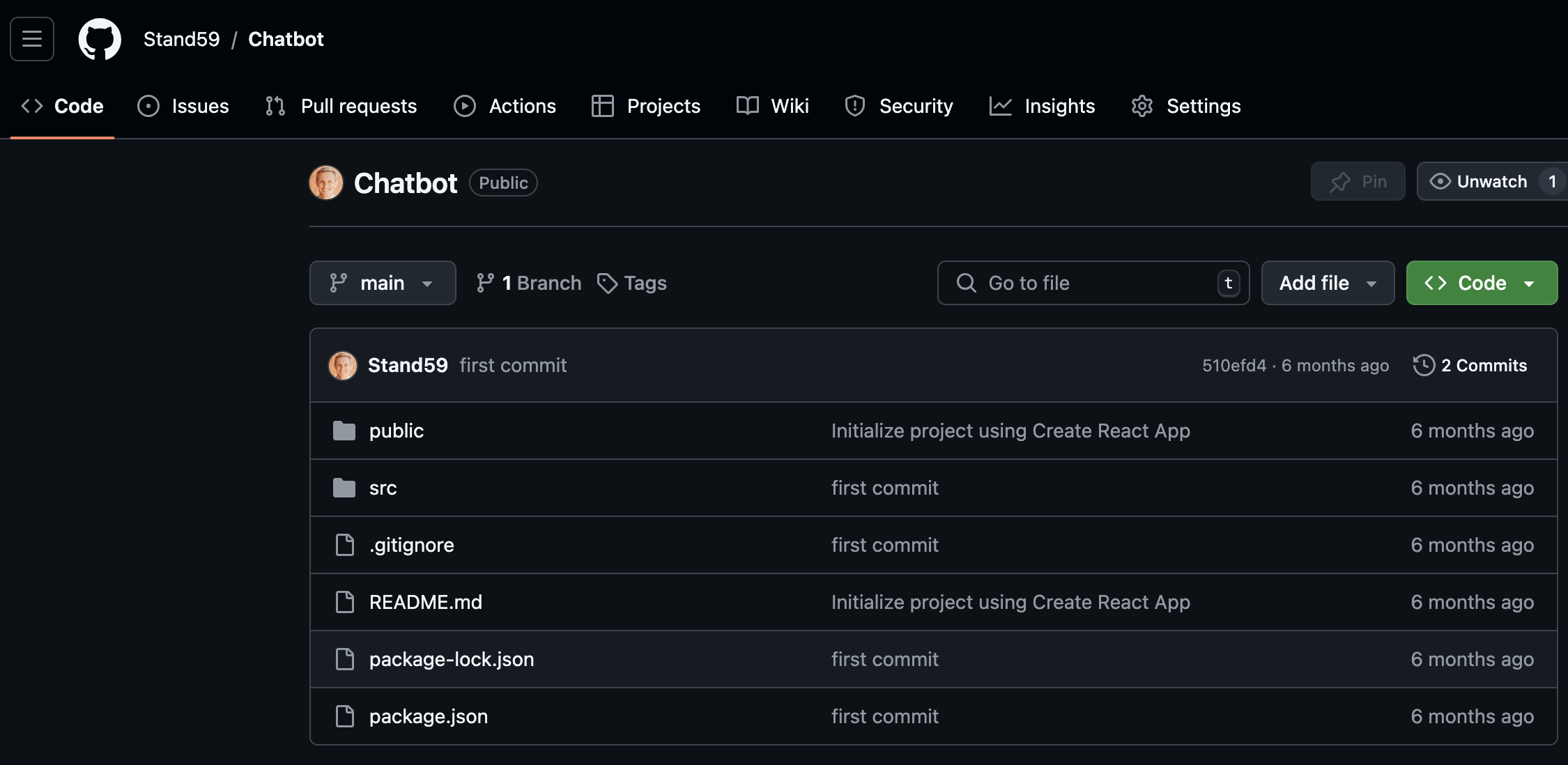1568x765 pixels.
Task: Pin the Chatbot repository
Action: [x=1358, y=182]
